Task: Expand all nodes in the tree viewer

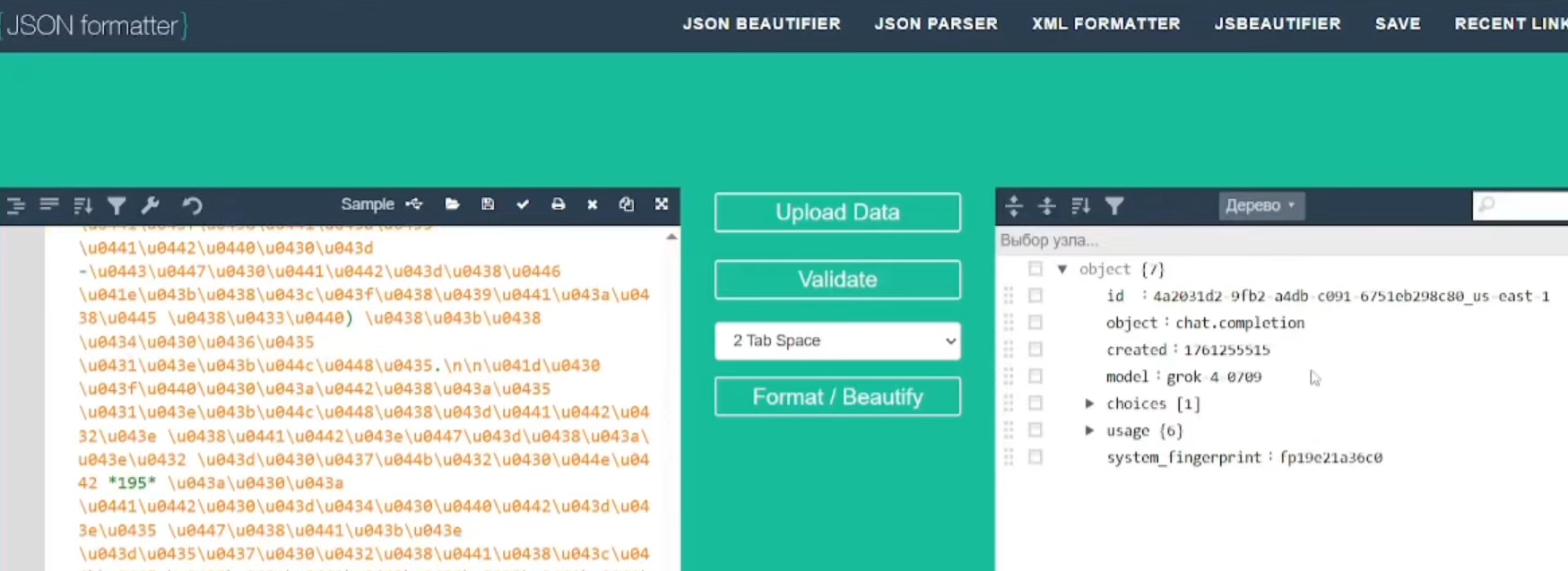Action: [1014, 206]
